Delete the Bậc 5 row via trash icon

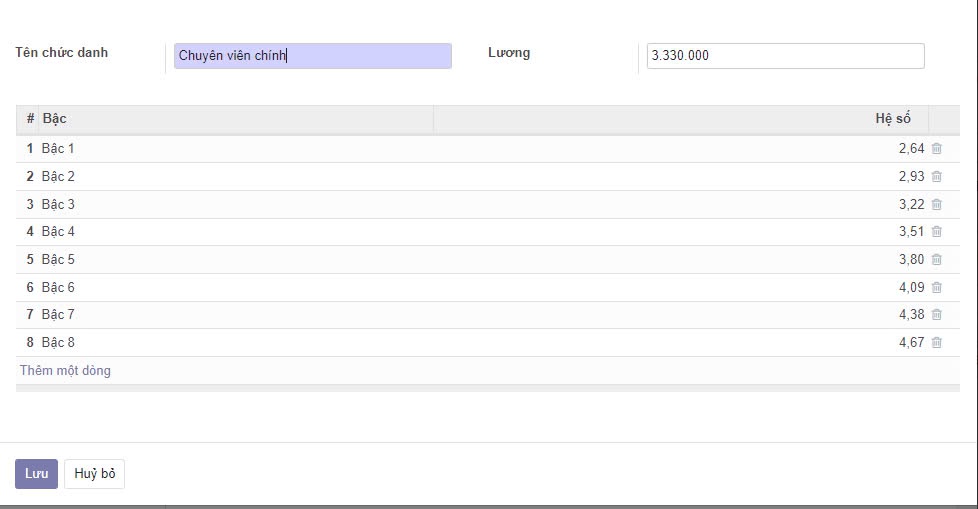[936, 260]
